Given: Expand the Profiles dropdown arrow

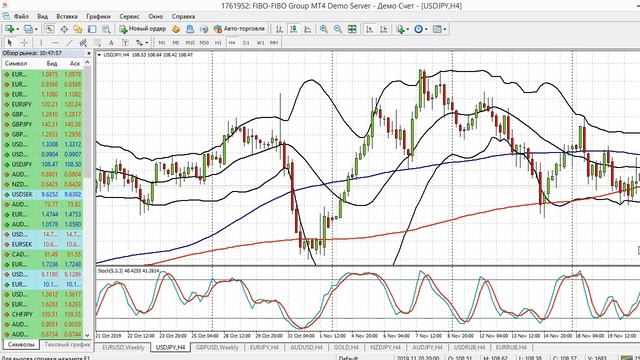Looking at the screenshot, I should tap(36, 29).
